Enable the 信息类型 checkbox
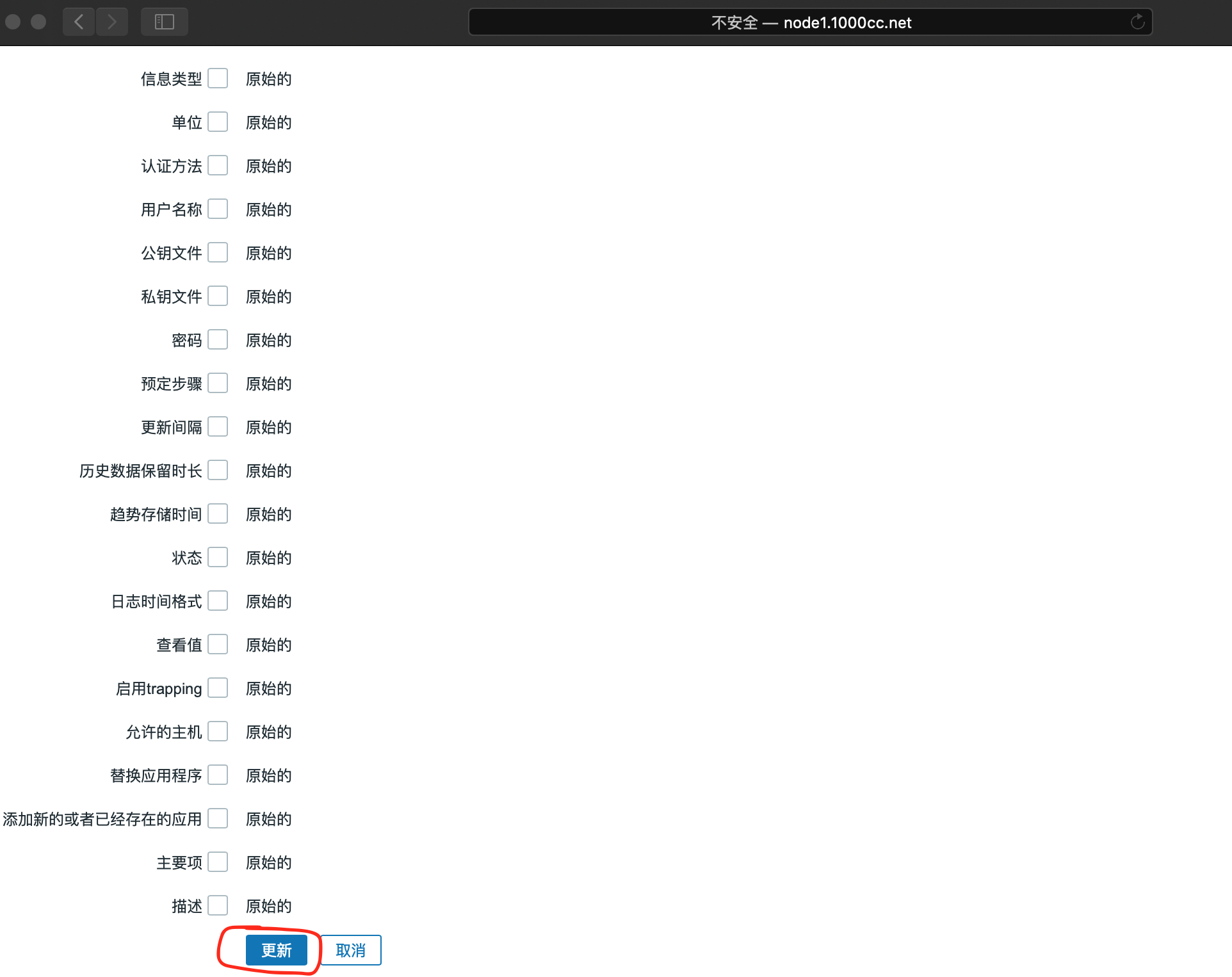The width and height of the screenshot is (1232, 977). click(218, 78)
